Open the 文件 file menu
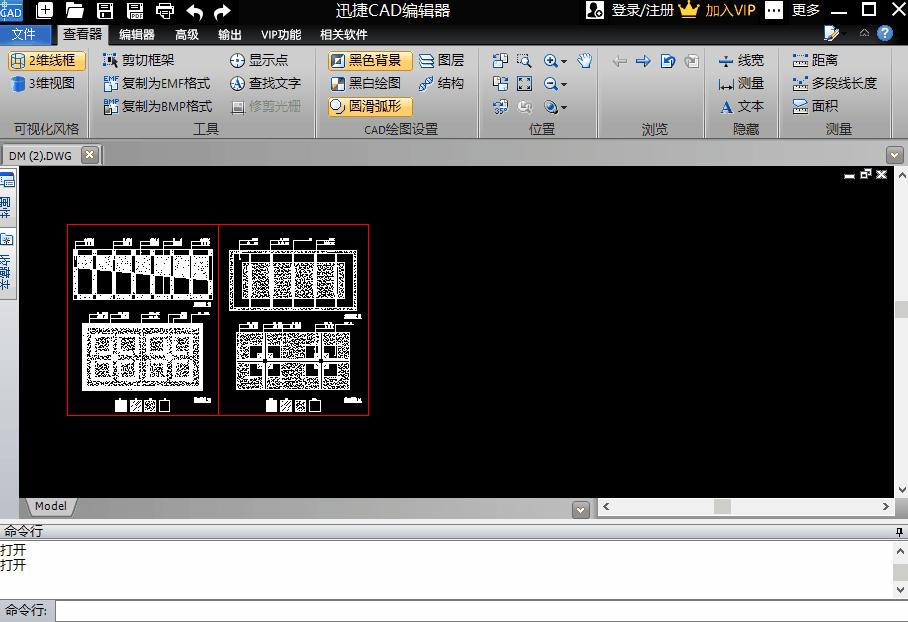Viewport: 908px width, 622px height. tap(23, 34)
